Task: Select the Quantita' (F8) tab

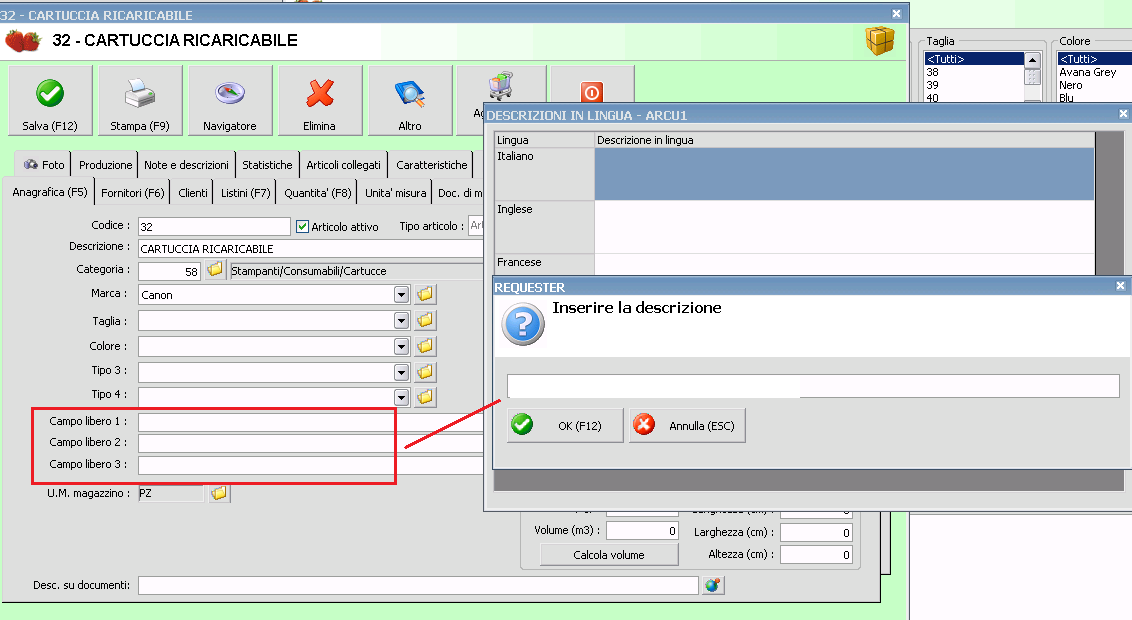Action: [318, 193]
